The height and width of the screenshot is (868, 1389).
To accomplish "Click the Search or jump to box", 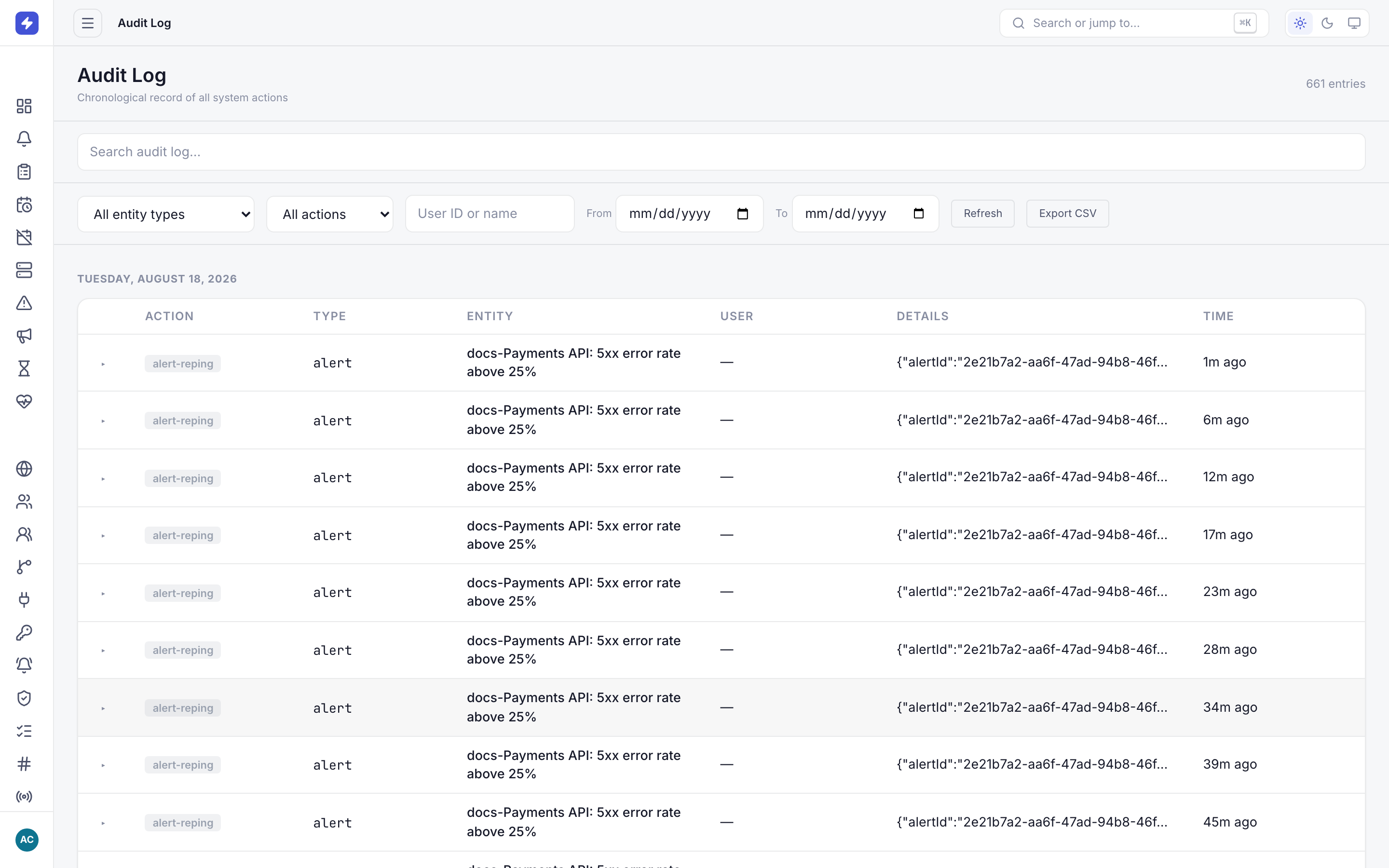I will [x=1133, y=23].
